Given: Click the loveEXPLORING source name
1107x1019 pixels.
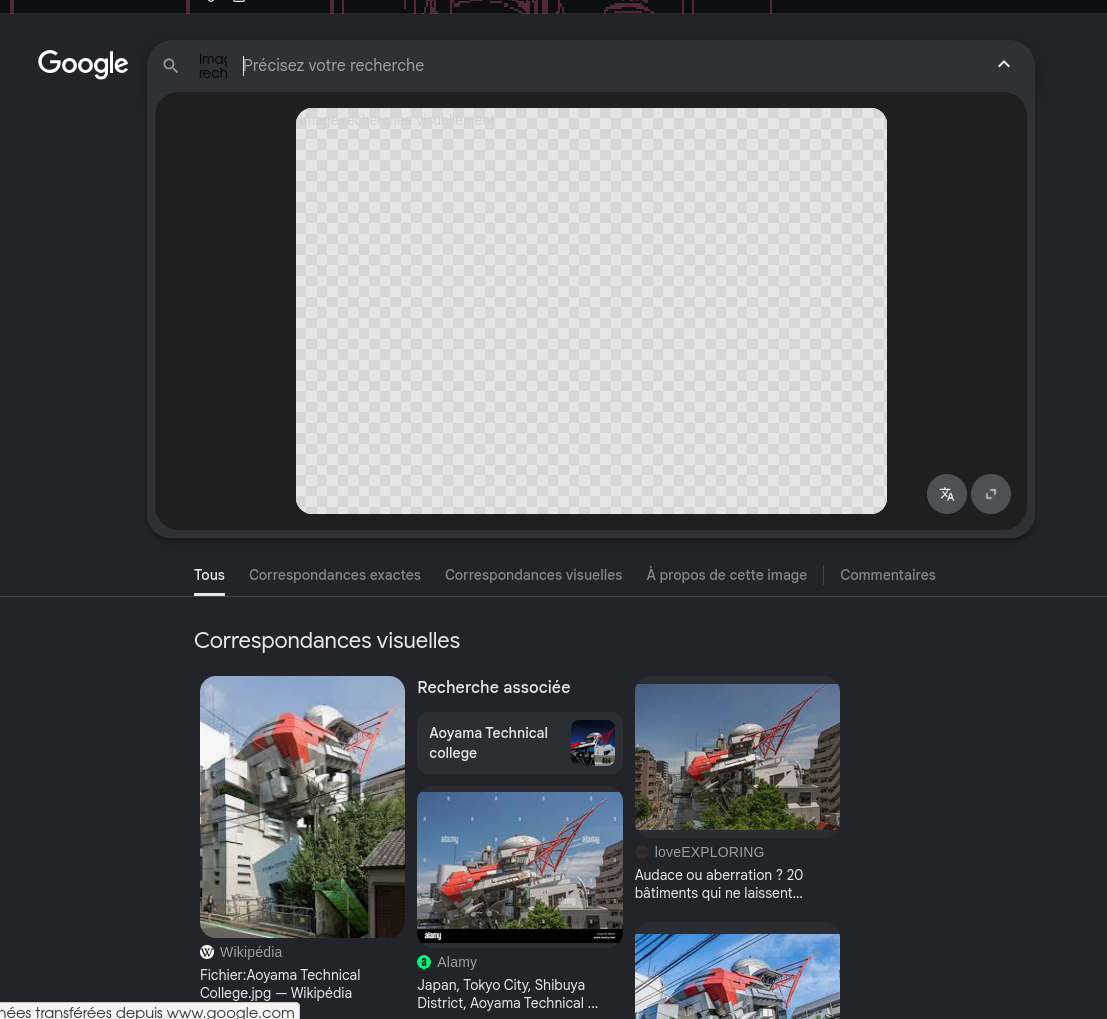Looking at the screenshot, I should [709, 852].
